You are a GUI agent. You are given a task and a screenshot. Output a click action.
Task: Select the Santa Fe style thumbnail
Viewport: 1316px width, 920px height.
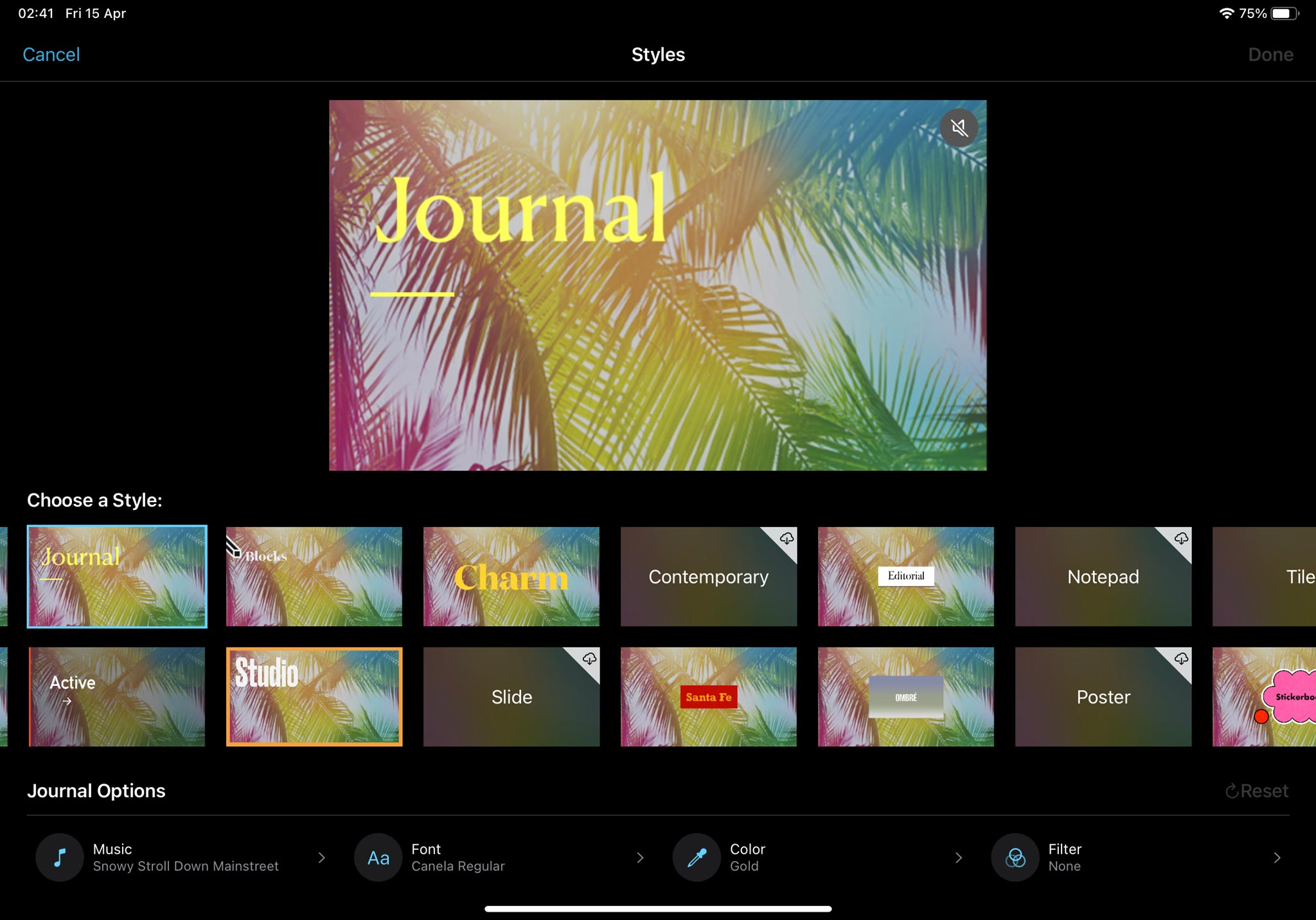click(x=707, y=696)
